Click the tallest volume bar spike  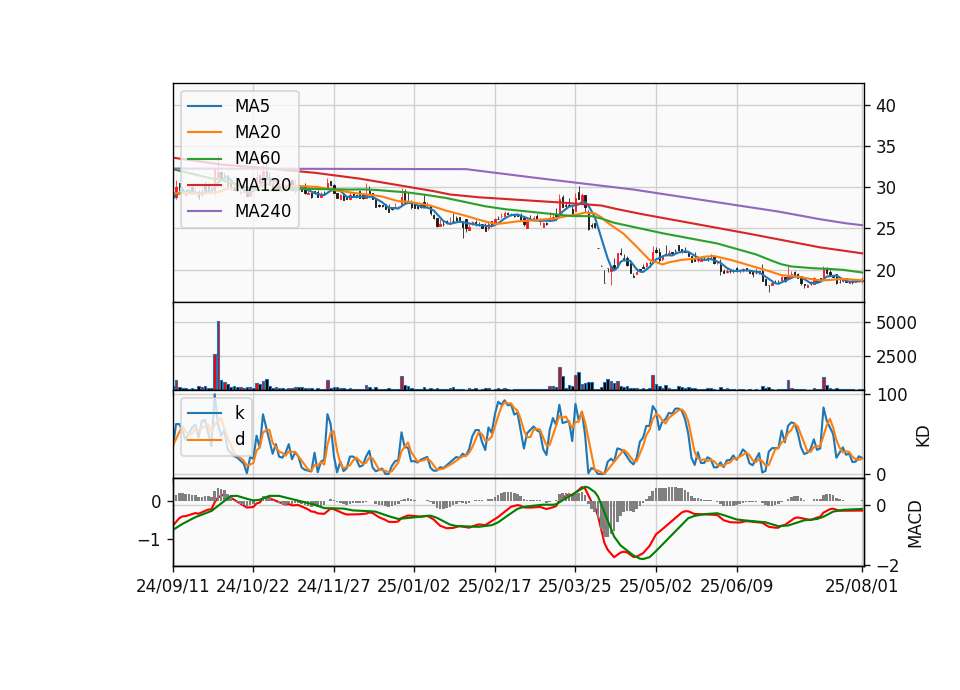pos(219,355)
